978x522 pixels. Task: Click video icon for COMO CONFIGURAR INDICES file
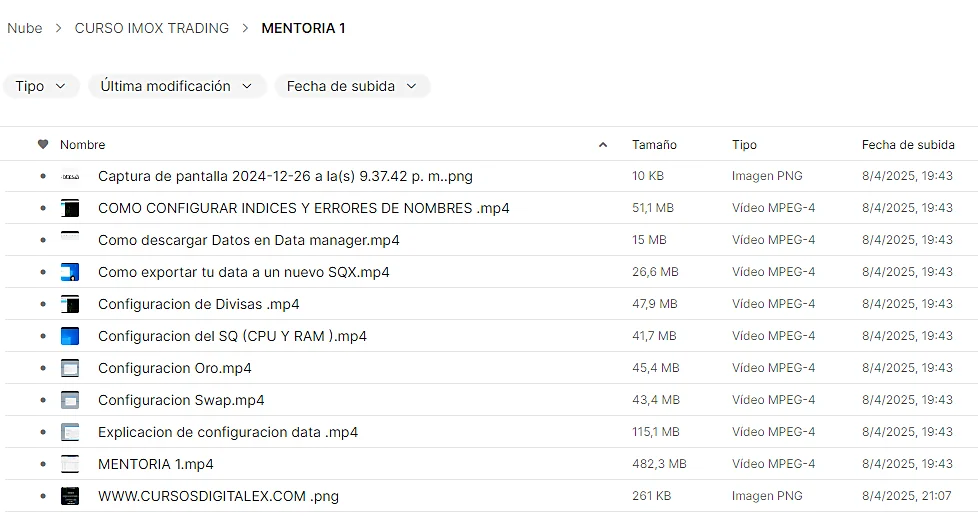coord(70,208)
